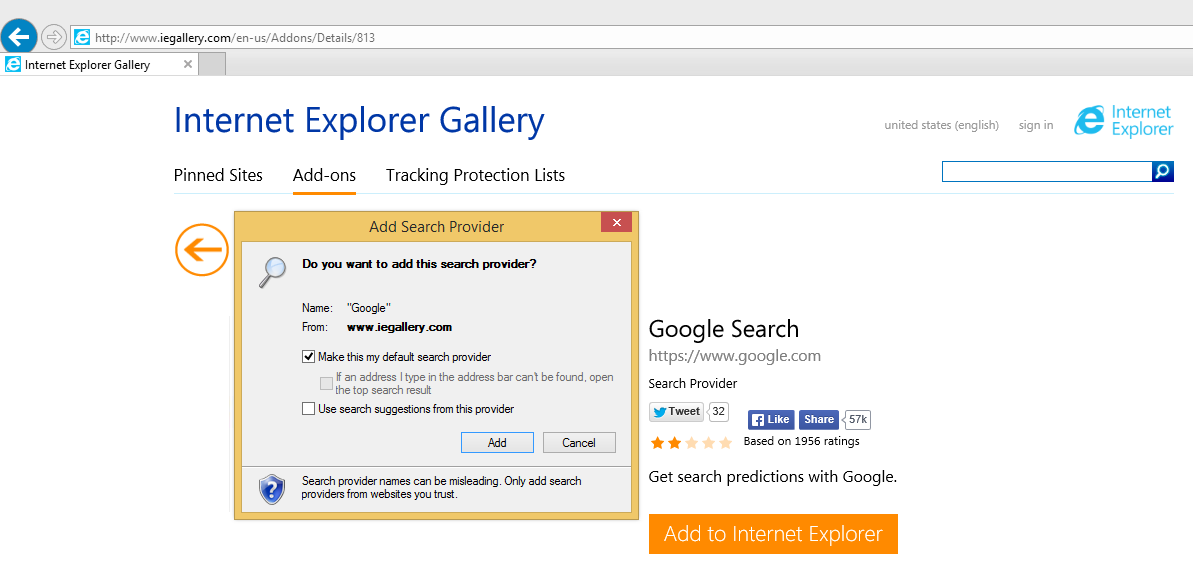
Task: Click the browser Forward arrow button
Action: [54, 37]
